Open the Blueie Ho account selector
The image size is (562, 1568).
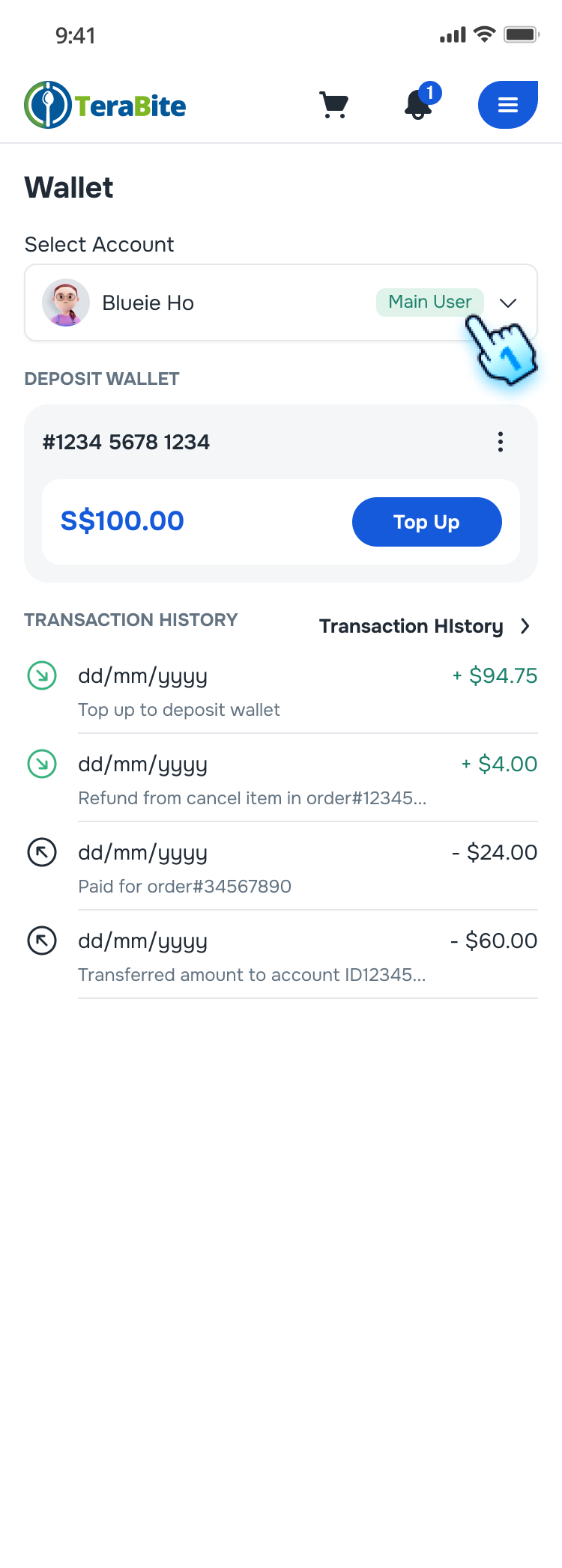[x=225, y=303]
